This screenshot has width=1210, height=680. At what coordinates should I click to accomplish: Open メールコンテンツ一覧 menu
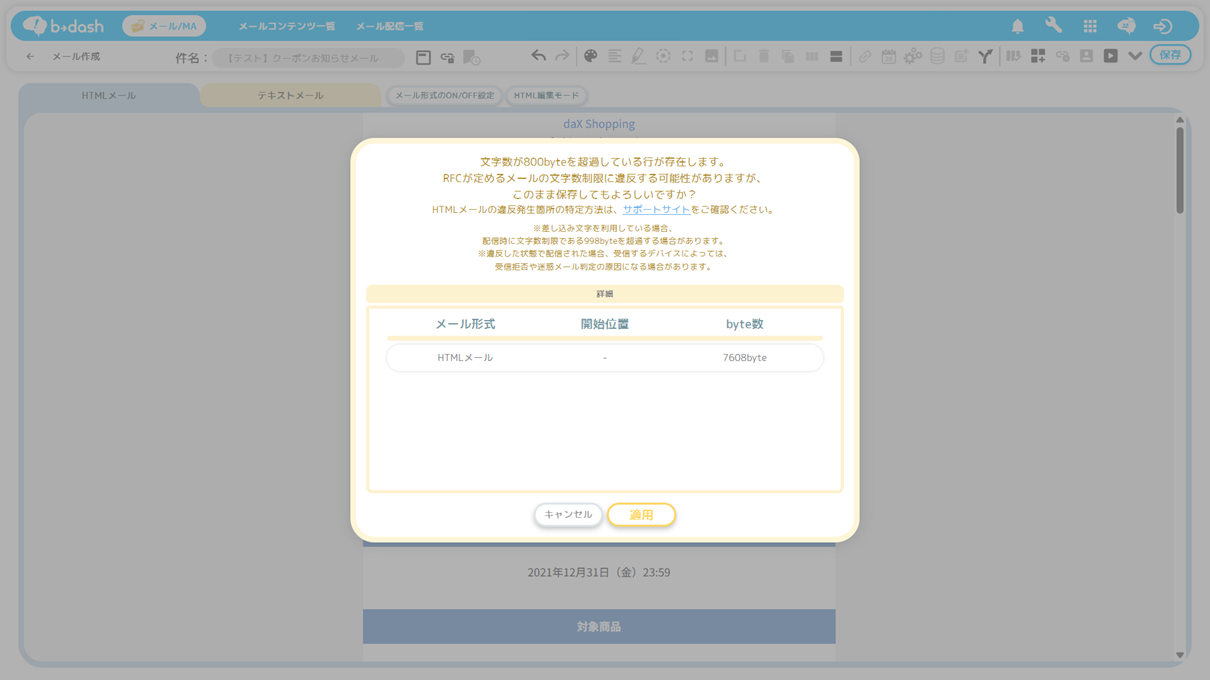(286, 26)
